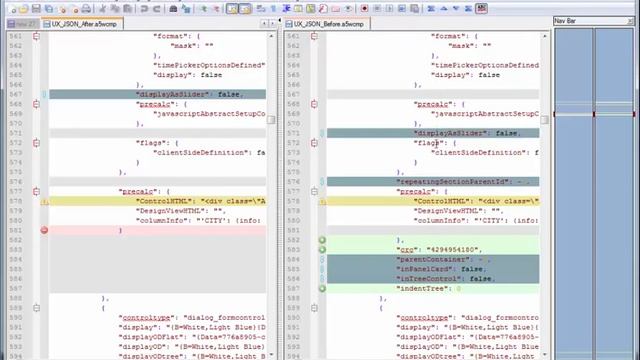Click green added-line marker beside "indentTree" line
640x360 pixels.
click(322, 289)
